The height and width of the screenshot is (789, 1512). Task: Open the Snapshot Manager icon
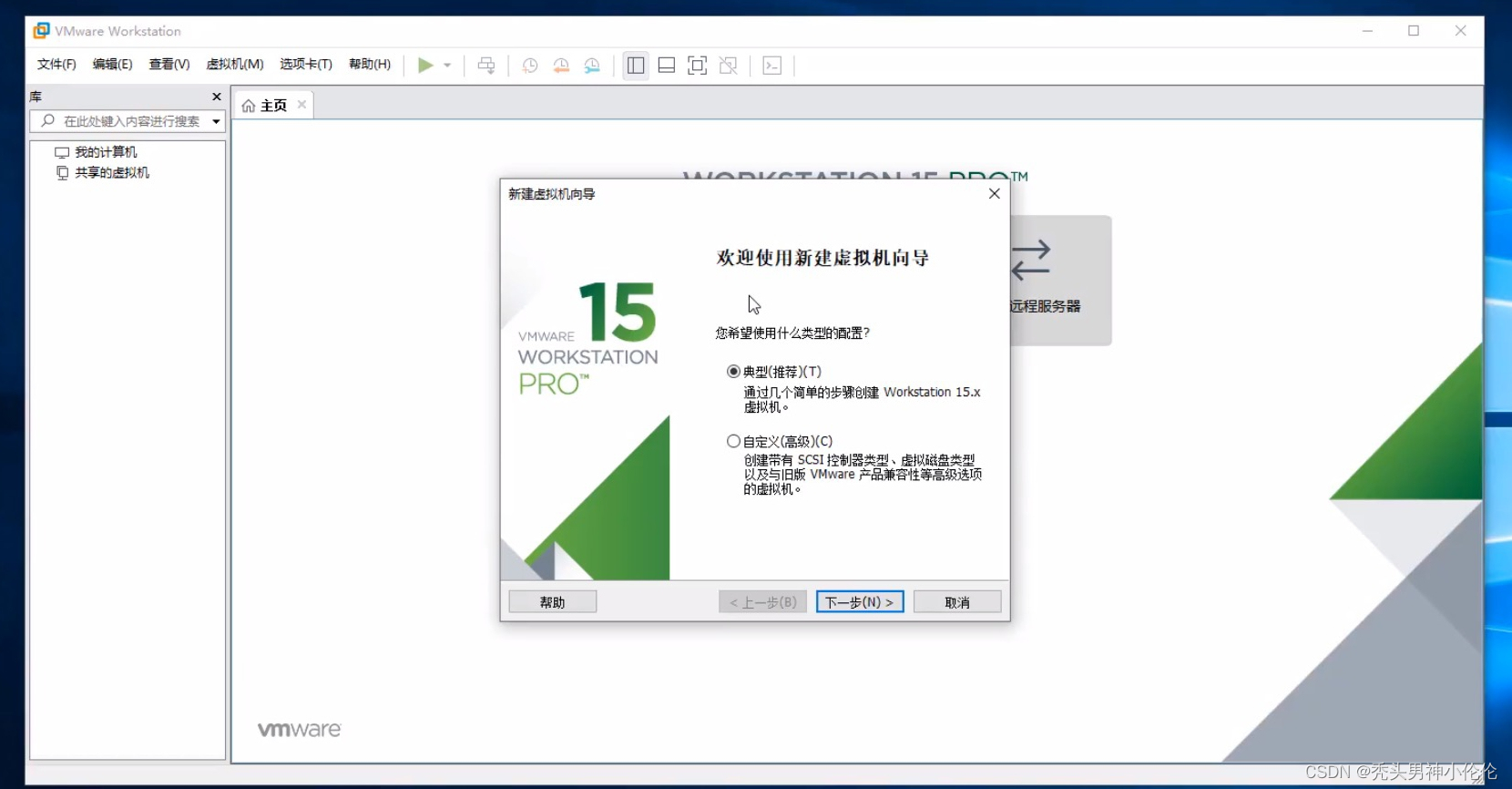592,66
